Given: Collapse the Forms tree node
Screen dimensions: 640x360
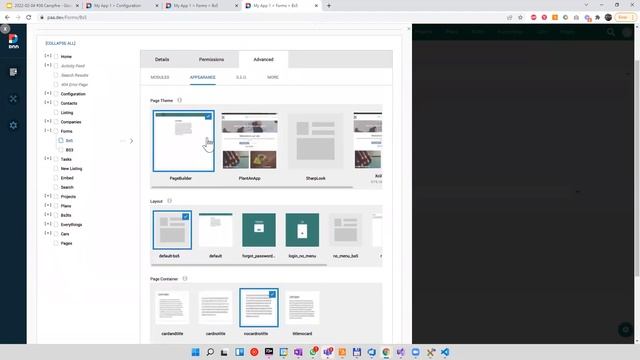Looking at the screenshot, I should coord(48,131).
